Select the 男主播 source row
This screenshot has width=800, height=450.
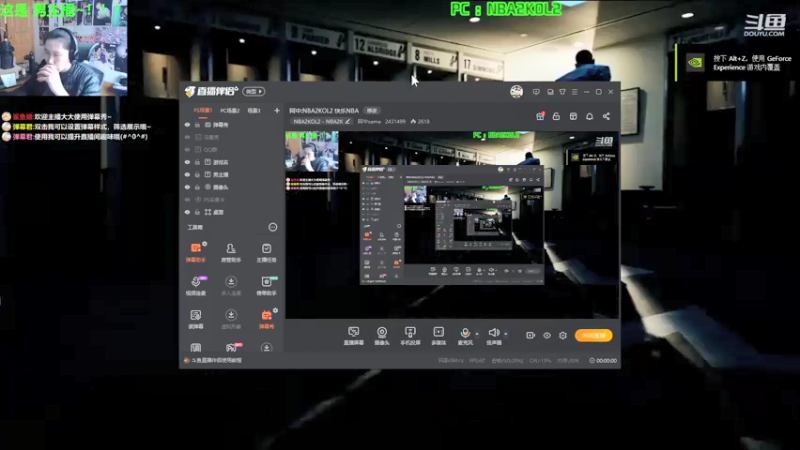pos(232,175)
